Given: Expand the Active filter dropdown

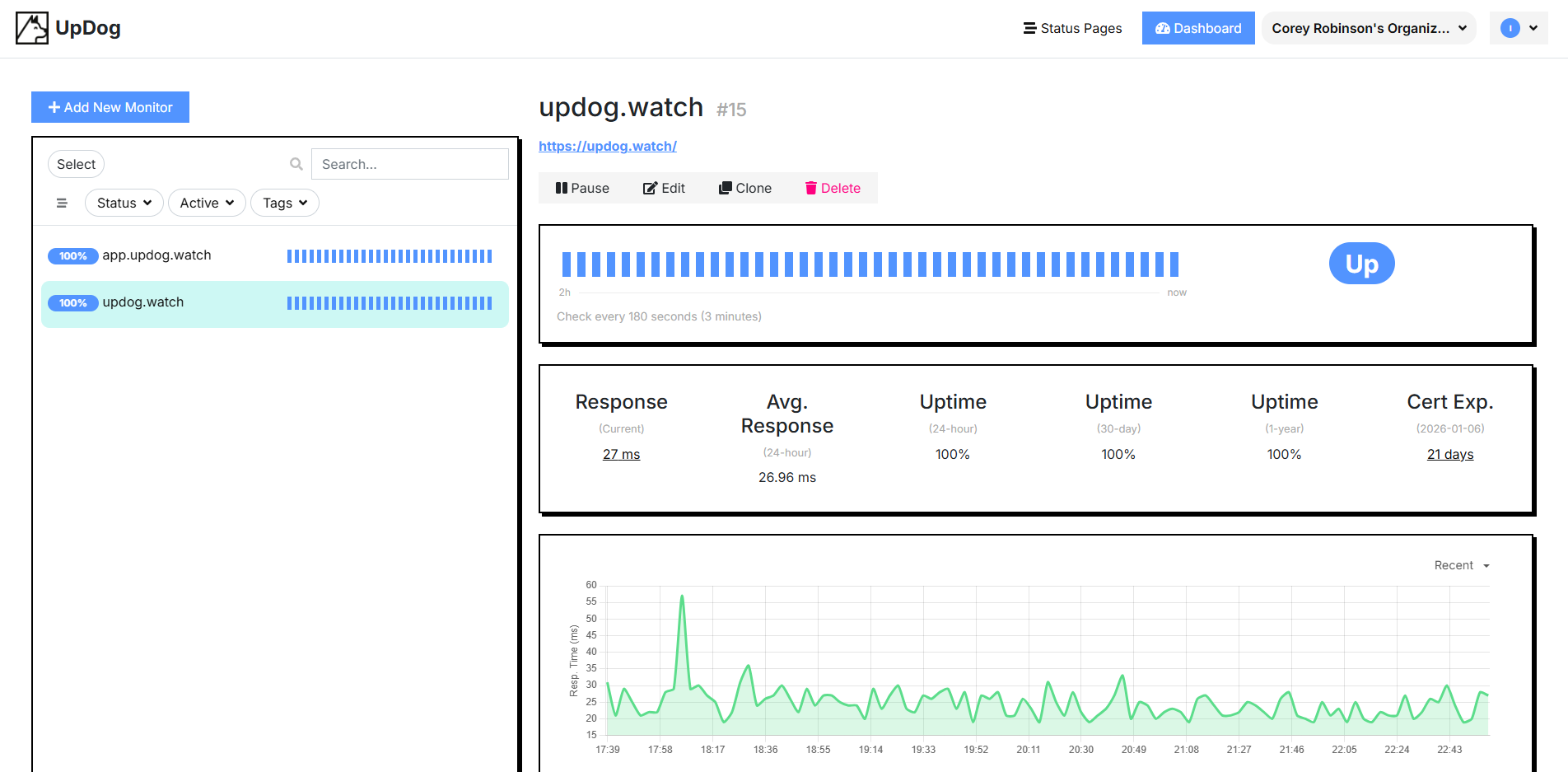Looking at the screenshot, I should click(x=207, y=203).
